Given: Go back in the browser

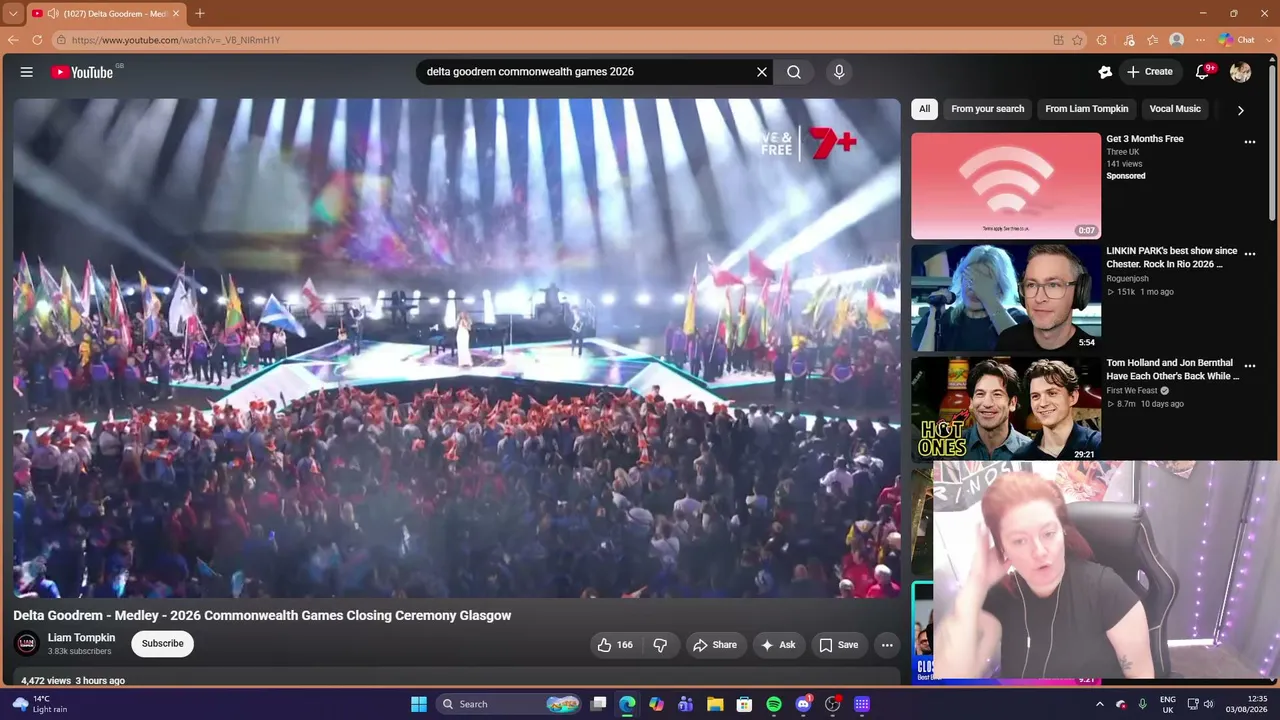Looking at the screenshot, I should click(13, 40).
